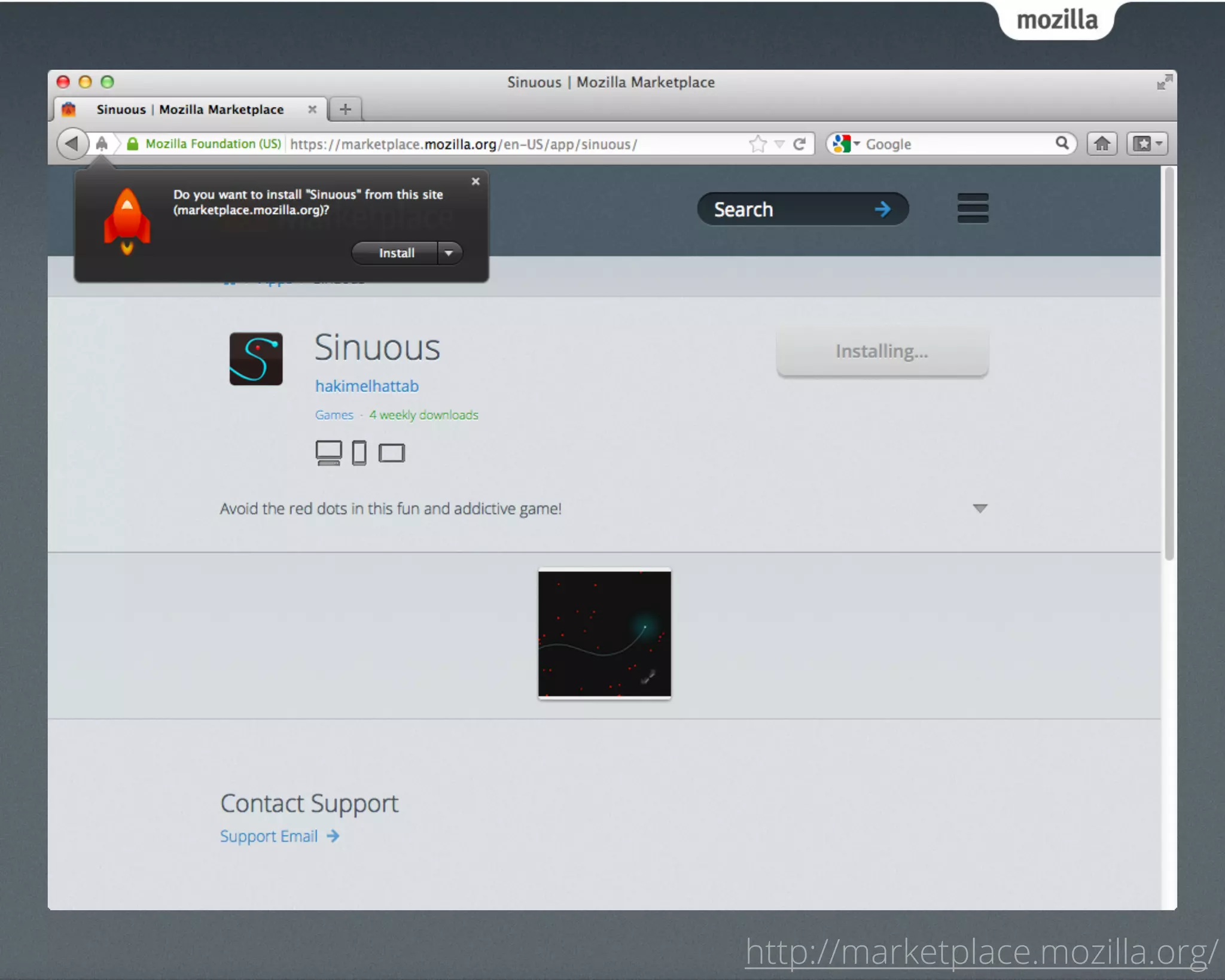
Task: Click the Contact Support heading
Action: [309, 804]
